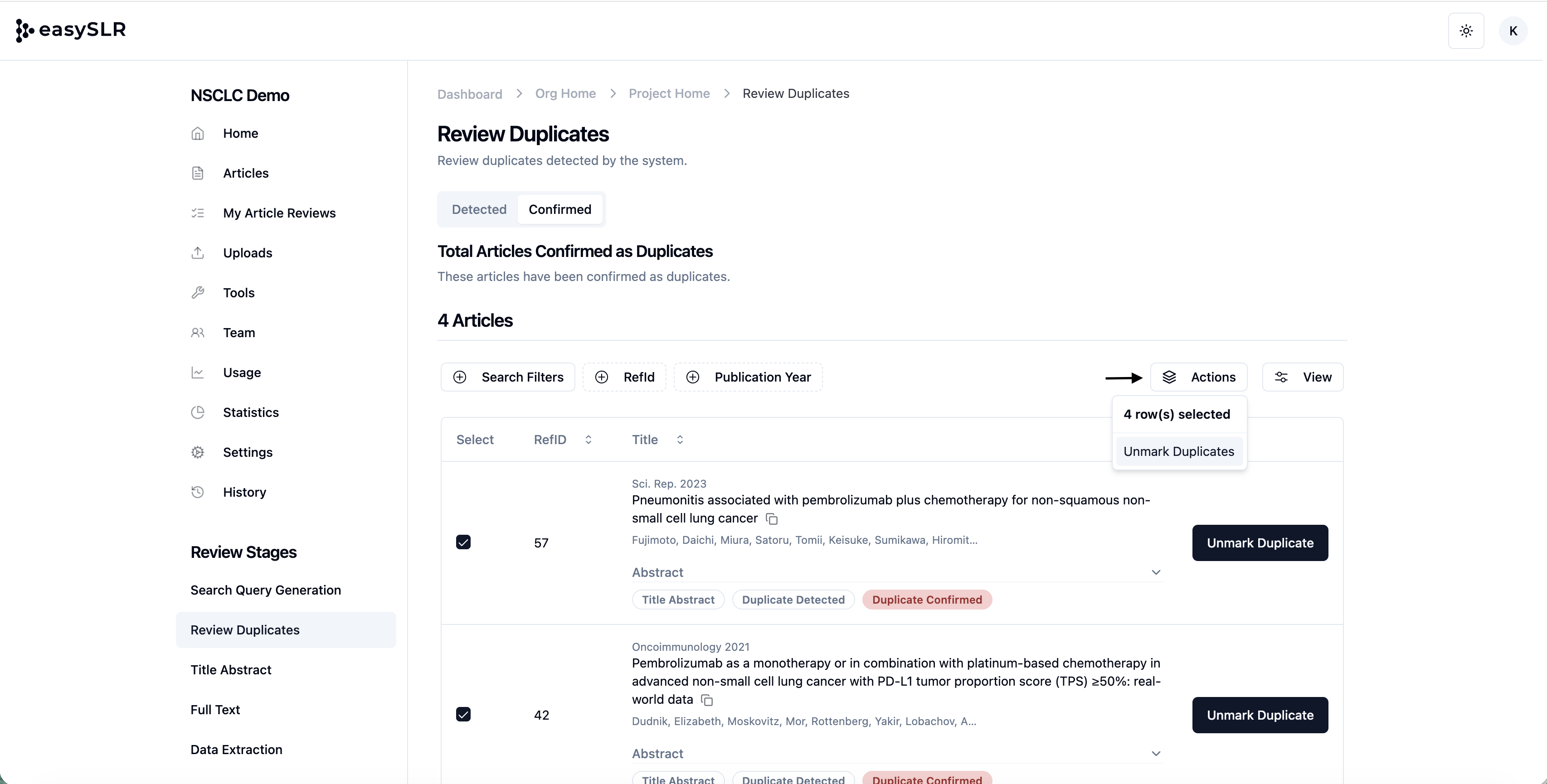This screenshot has height=784, width=1547.
Task: Expand the Abstract for article 42
Action: (1155, 754)
